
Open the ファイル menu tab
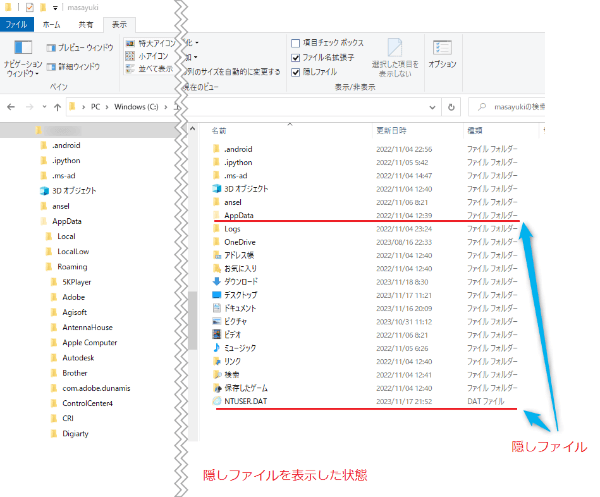pos(16,24)
